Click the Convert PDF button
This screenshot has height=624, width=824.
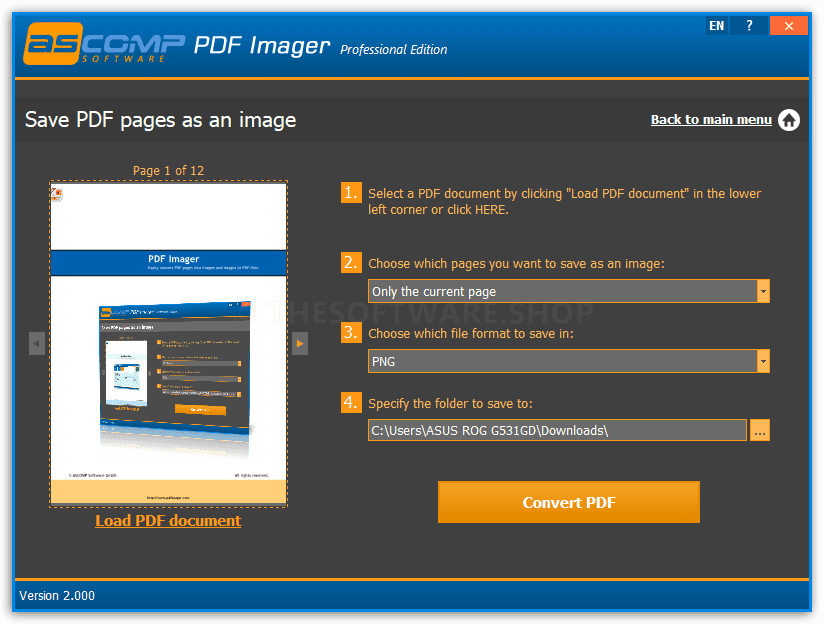[569, 502]
